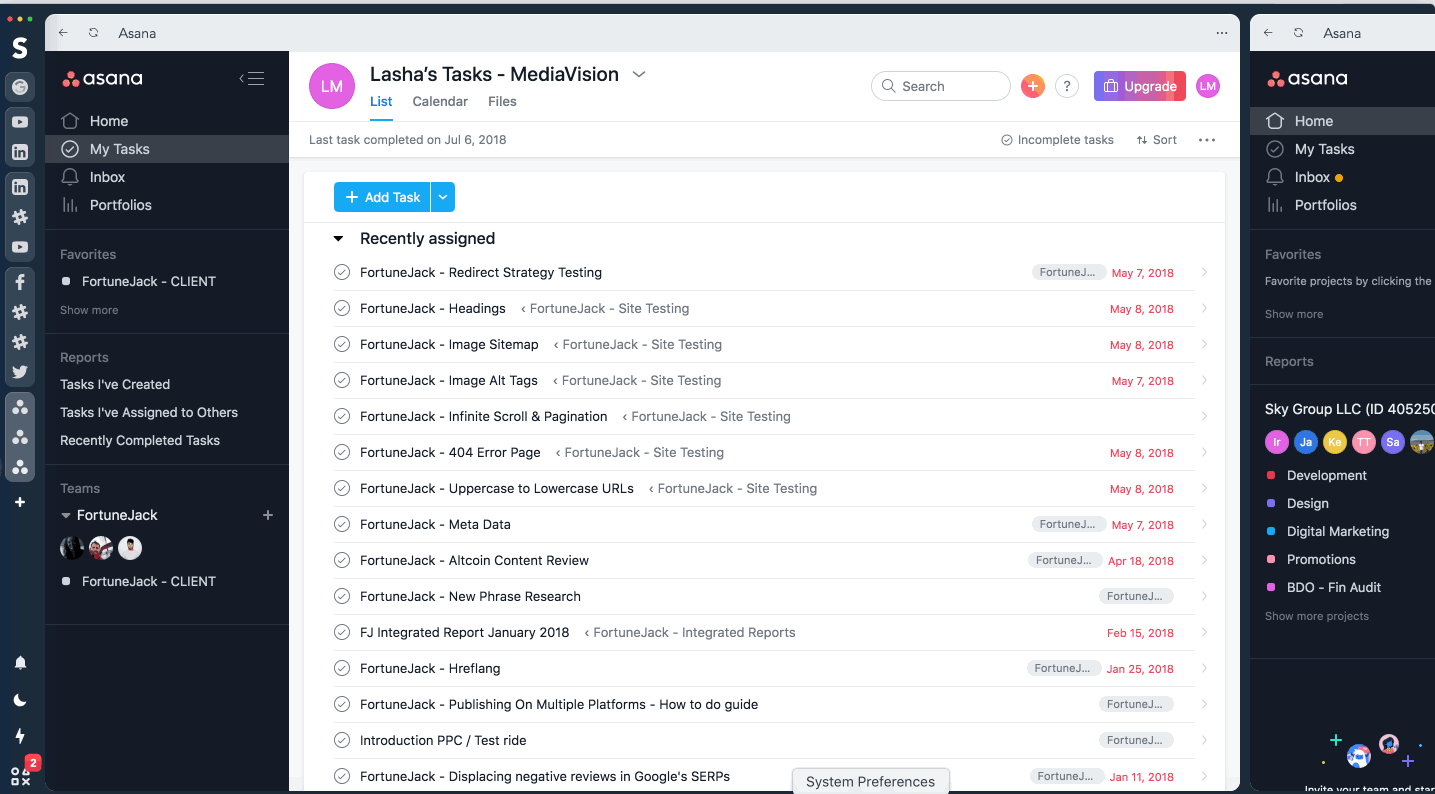This screenshot has width=1435, height=794.
Task: Click the Add Task button
Action: [x=382, y=197]
